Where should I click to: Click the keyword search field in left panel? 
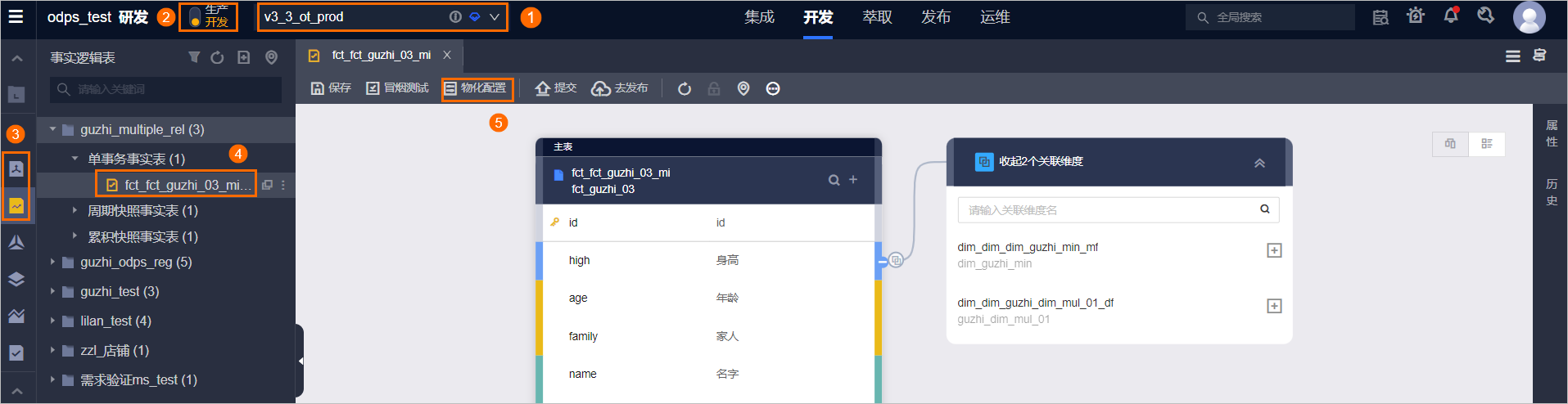point(165,89)
